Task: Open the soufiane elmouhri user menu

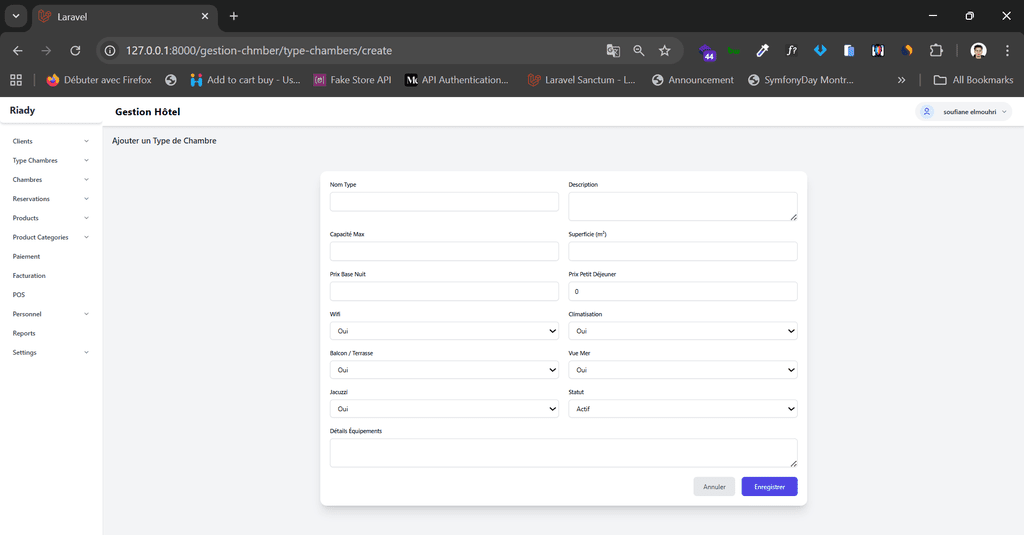Action: click(x=964, y=112)
